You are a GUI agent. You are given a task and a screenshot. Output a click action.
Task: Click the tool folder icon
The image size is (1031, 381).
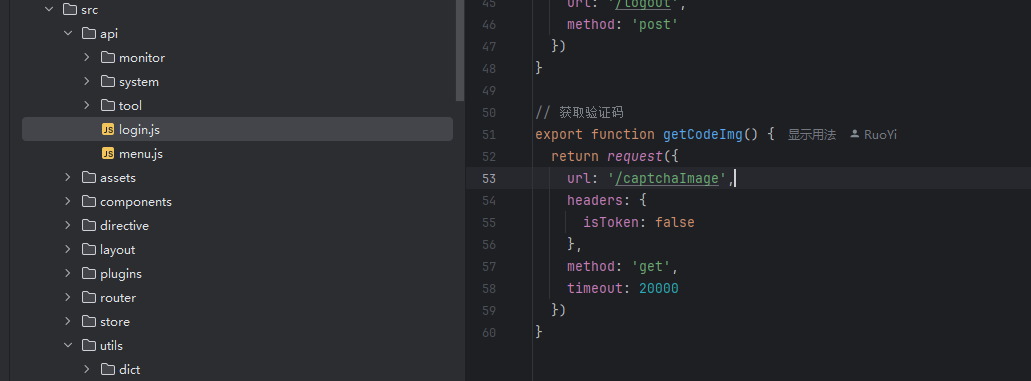click(108, 105)
